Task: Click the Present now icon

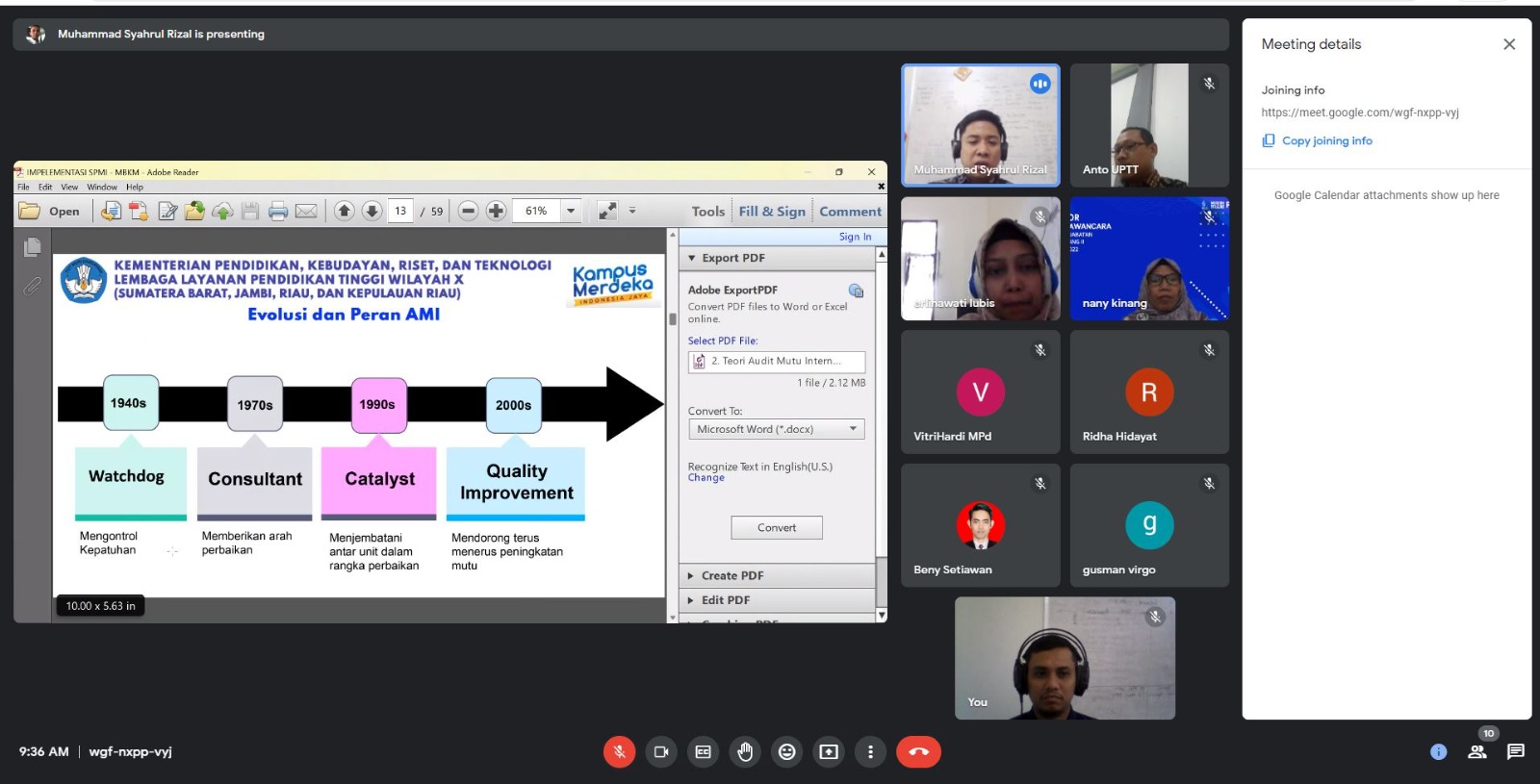Action: click(x=829, y=752)
